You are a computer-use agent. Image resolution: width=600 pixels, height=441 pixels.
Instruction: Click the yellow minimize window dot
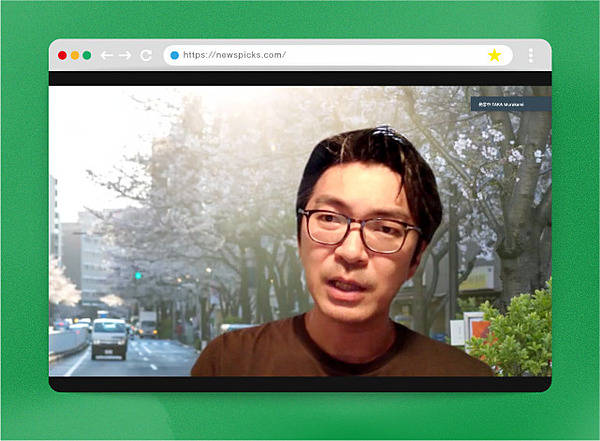[75, 55]
